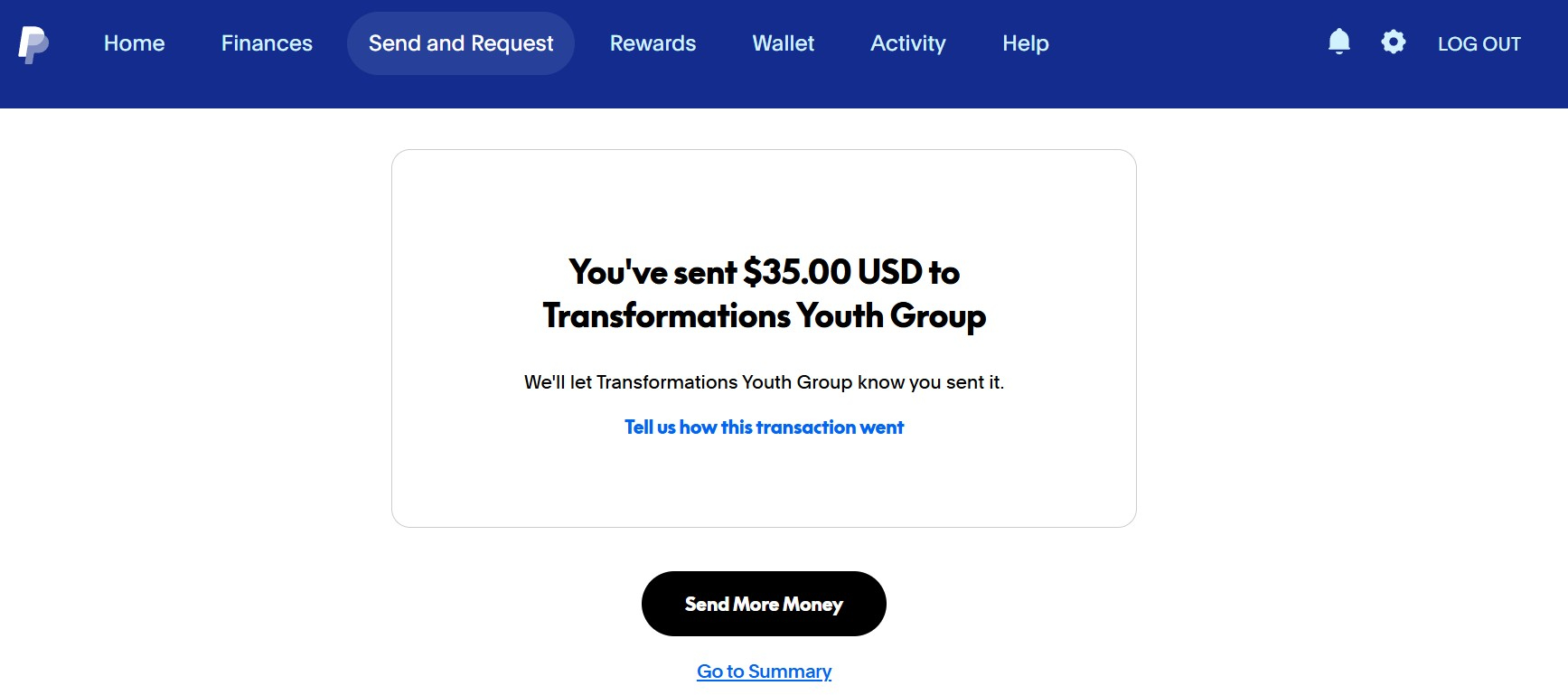
Task: Open the Finances menu item
Action: [267, 43]
